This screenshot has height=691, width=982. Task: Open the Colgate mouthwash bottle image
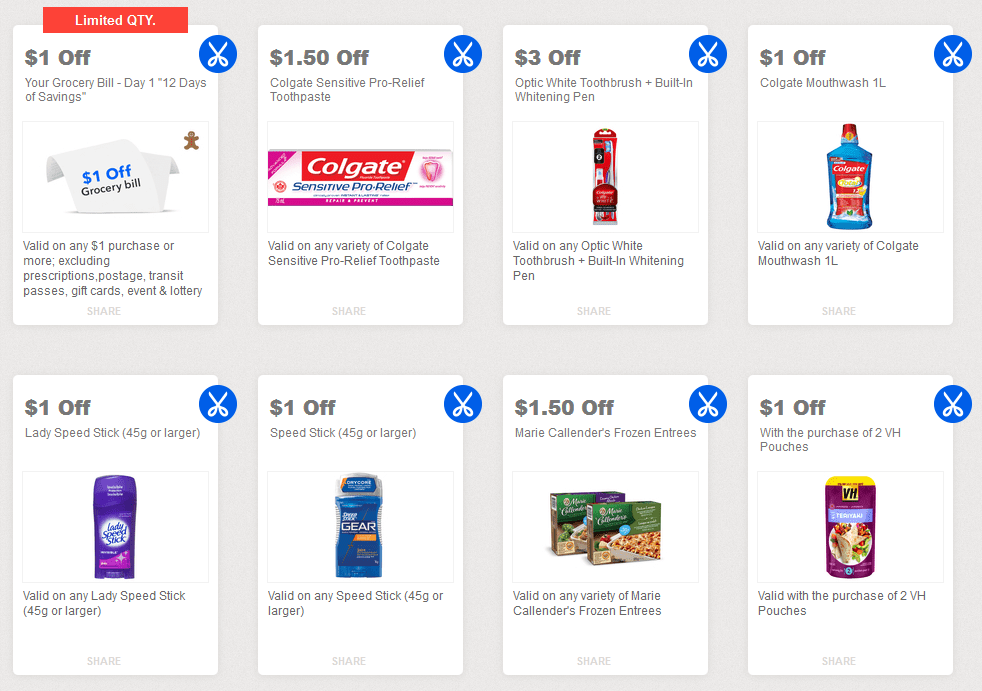pos(850,177)
